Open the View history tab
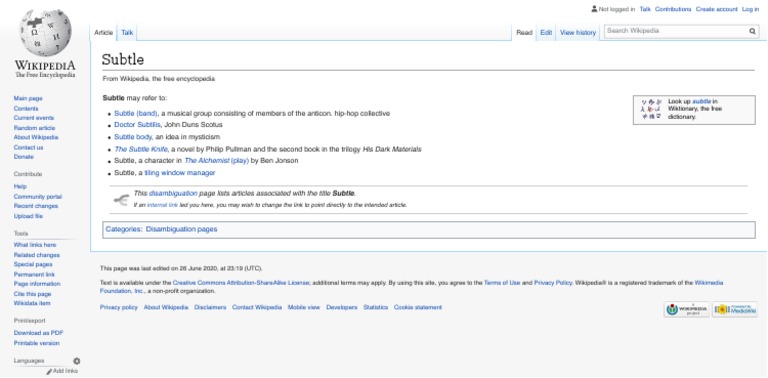Image resolution: width=768 pixels, height=378 pixels. [x=578, y=33]
